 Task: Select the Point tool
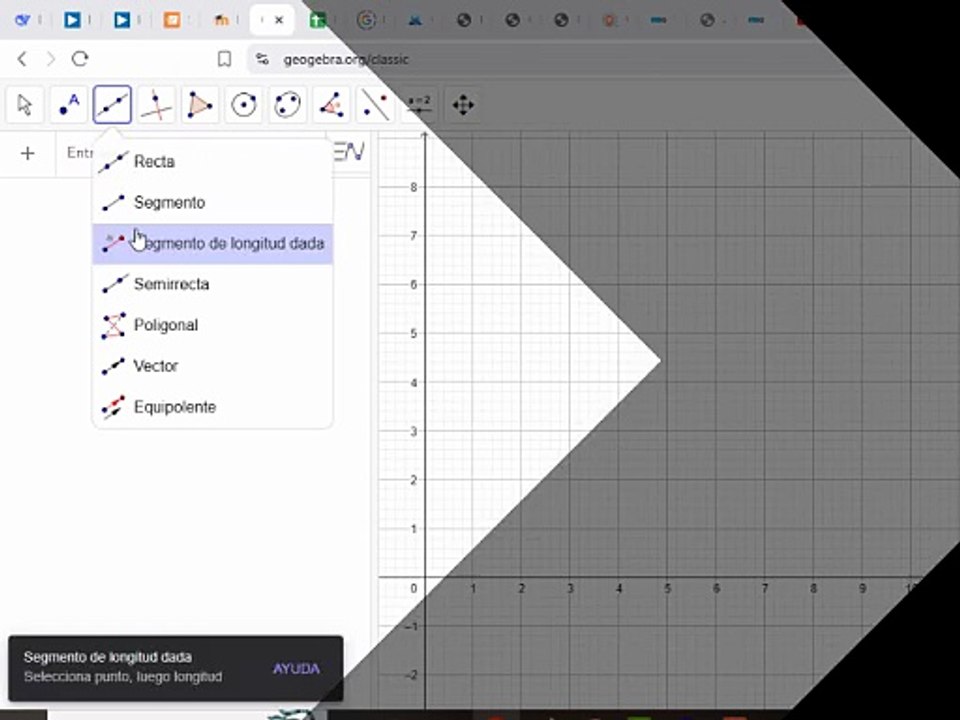coord(69,105)
